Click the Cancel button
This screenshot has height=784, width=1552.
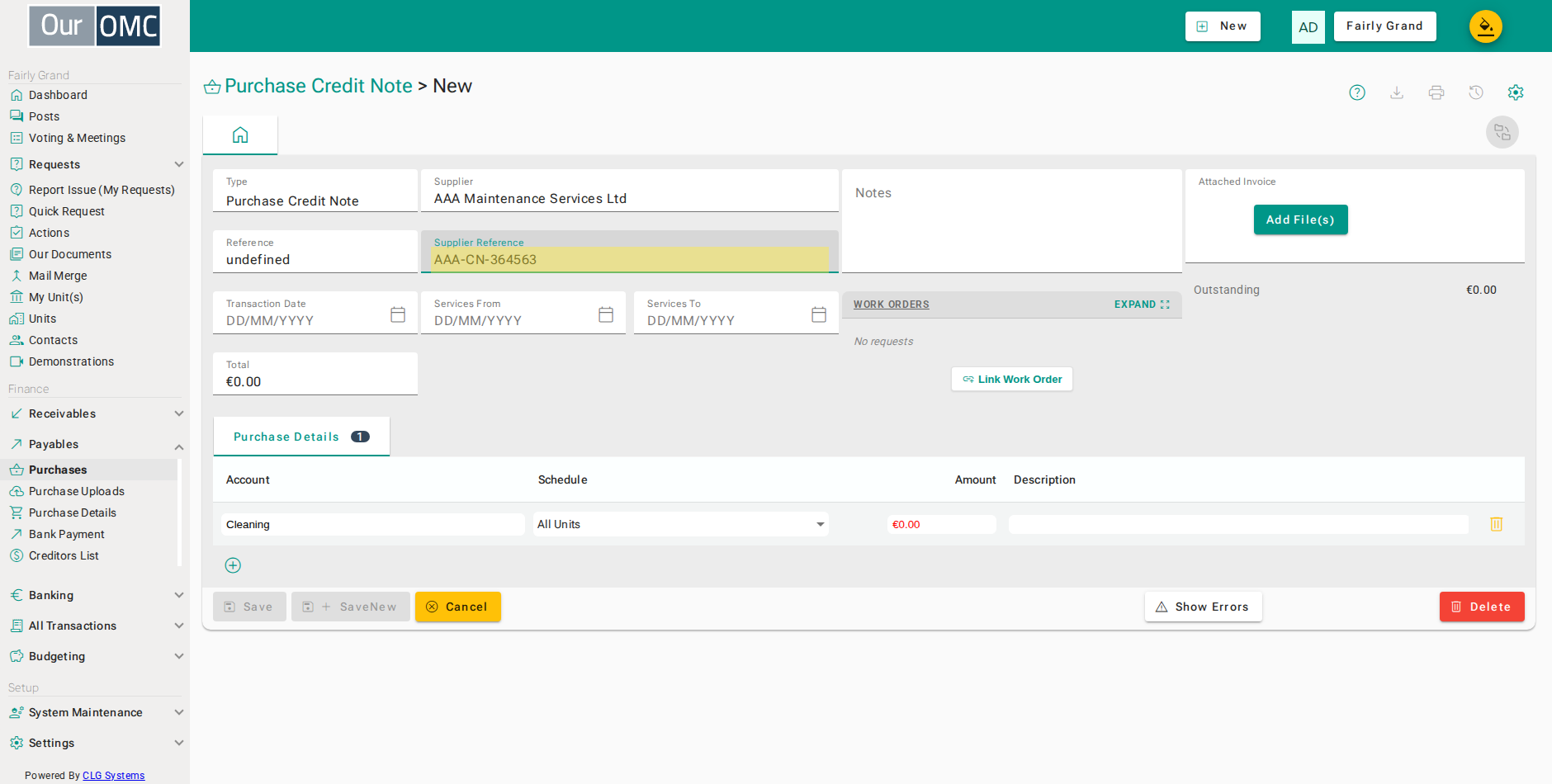click(458, 607)
